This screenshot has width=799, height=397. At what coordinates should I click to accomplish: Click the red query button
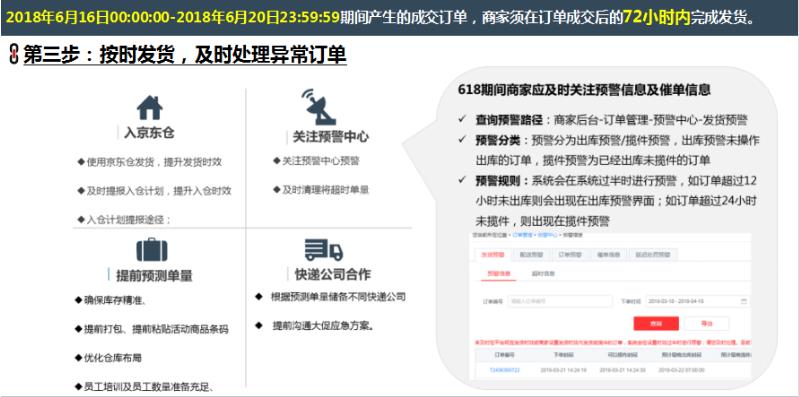[x=656, y=324]
